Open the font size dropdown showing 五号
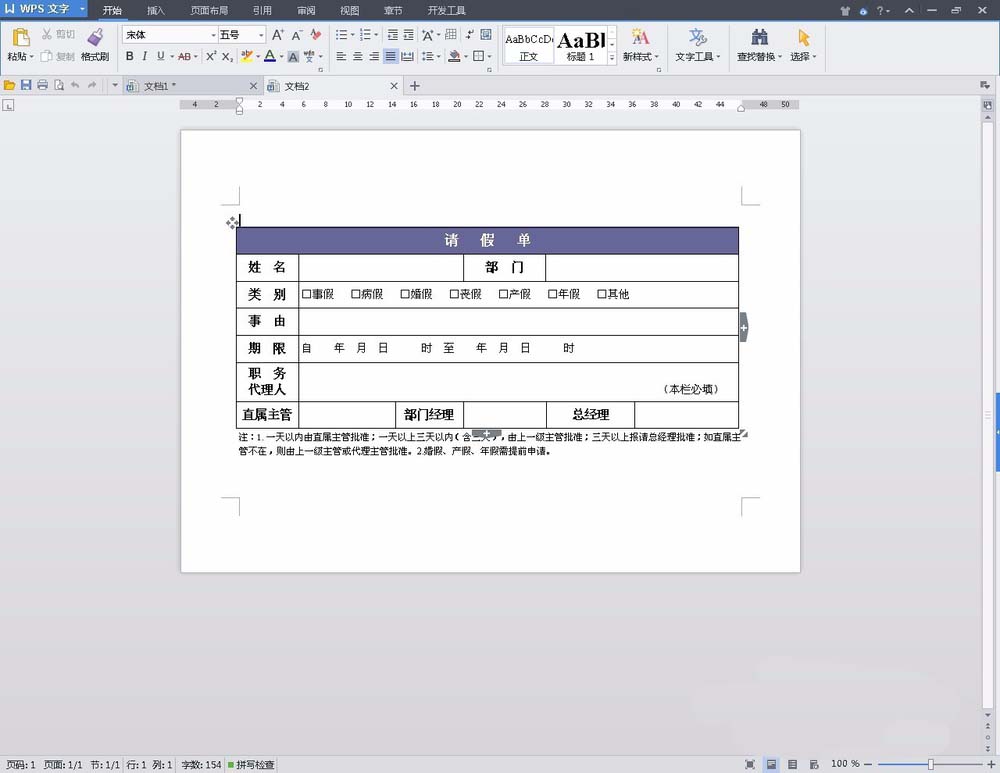This screenshot has width=1000, height=773. [x=260, y=34]
